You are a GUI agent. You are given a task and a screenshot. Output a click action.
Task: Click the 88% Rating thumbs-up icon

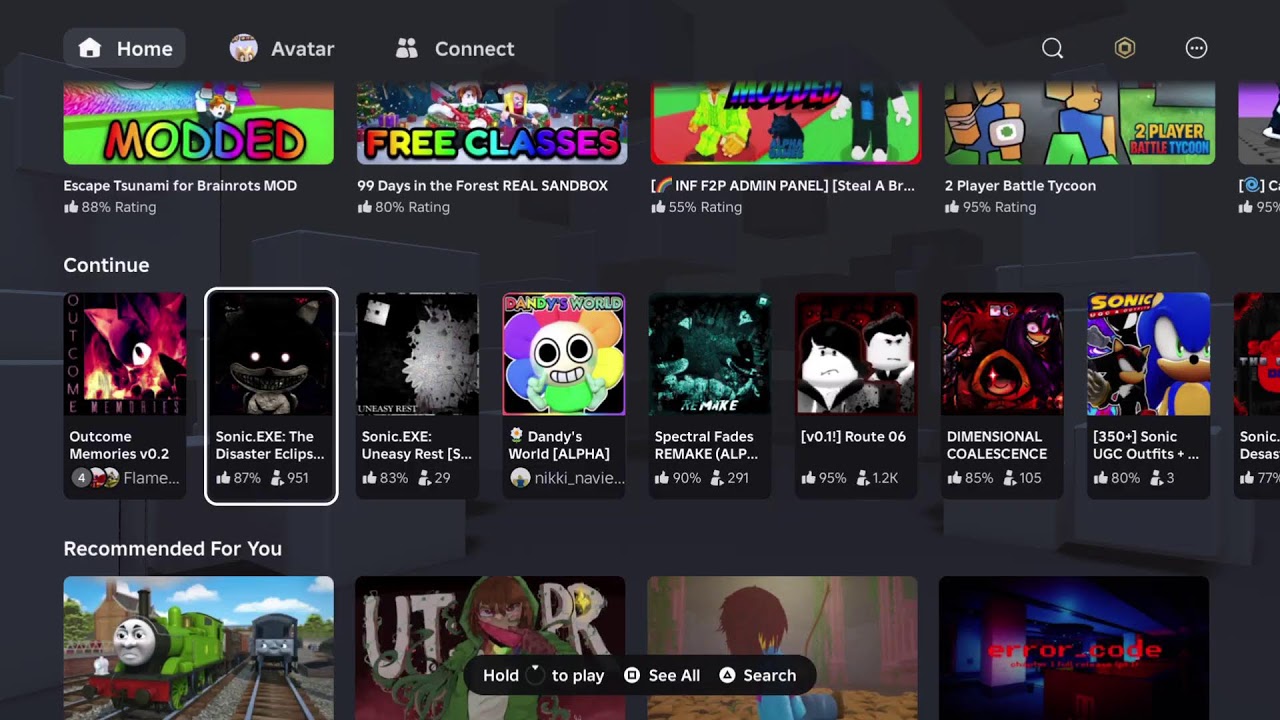click(x=70, y=207)
